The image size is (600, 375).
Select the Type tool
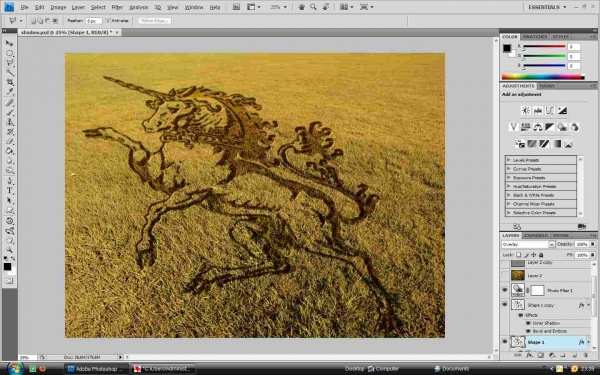10,191
